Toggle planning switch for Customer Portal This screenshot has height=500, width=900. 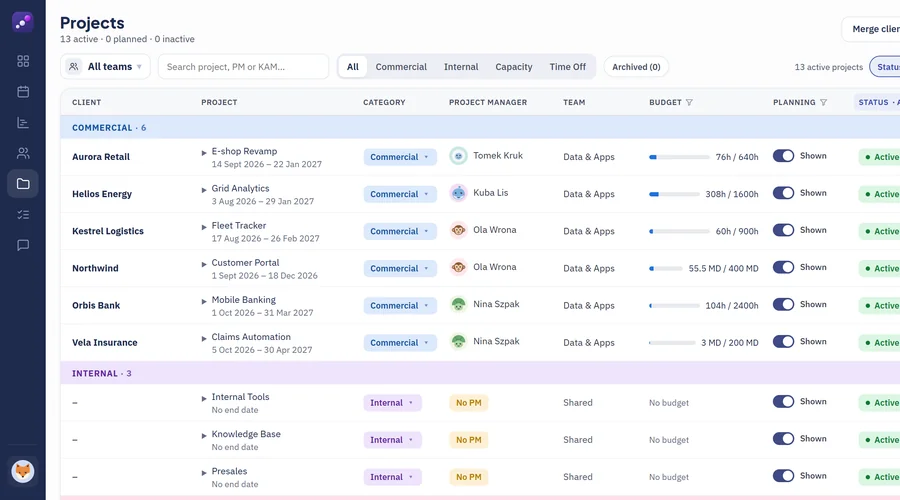click(x=783, y=268)
